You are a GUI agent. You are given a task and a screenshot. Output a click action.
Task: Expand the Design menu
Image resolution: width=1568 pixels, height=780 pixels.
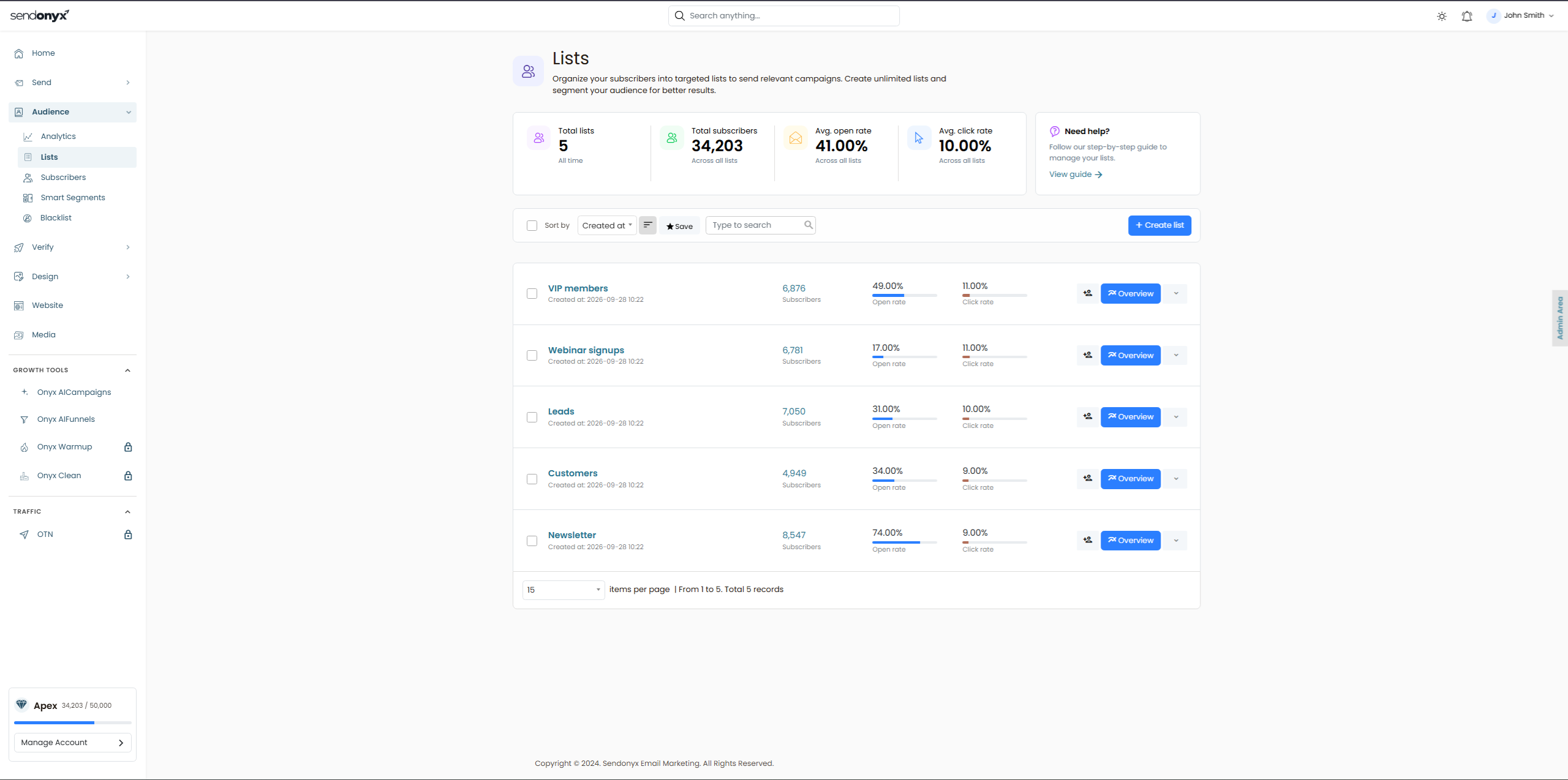pyautogui.click(x=72, y=277)
